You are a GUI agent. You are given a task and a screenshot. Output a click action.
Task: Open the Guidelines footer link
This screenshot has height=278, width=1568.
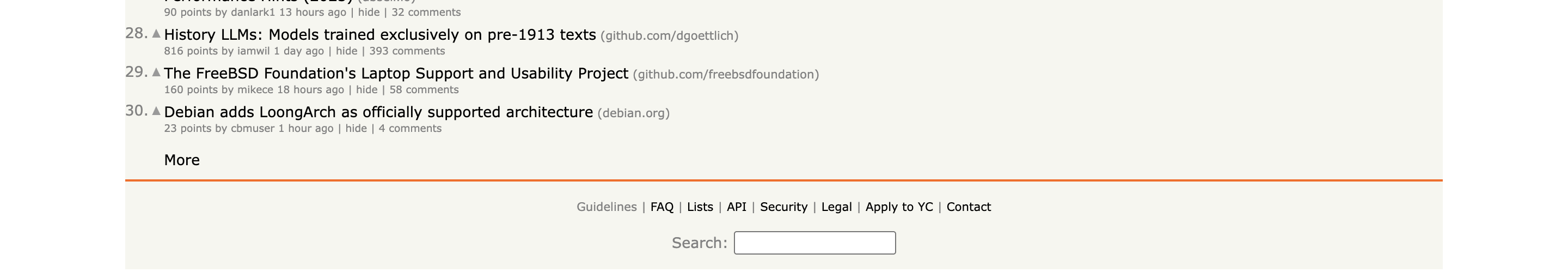607,207
